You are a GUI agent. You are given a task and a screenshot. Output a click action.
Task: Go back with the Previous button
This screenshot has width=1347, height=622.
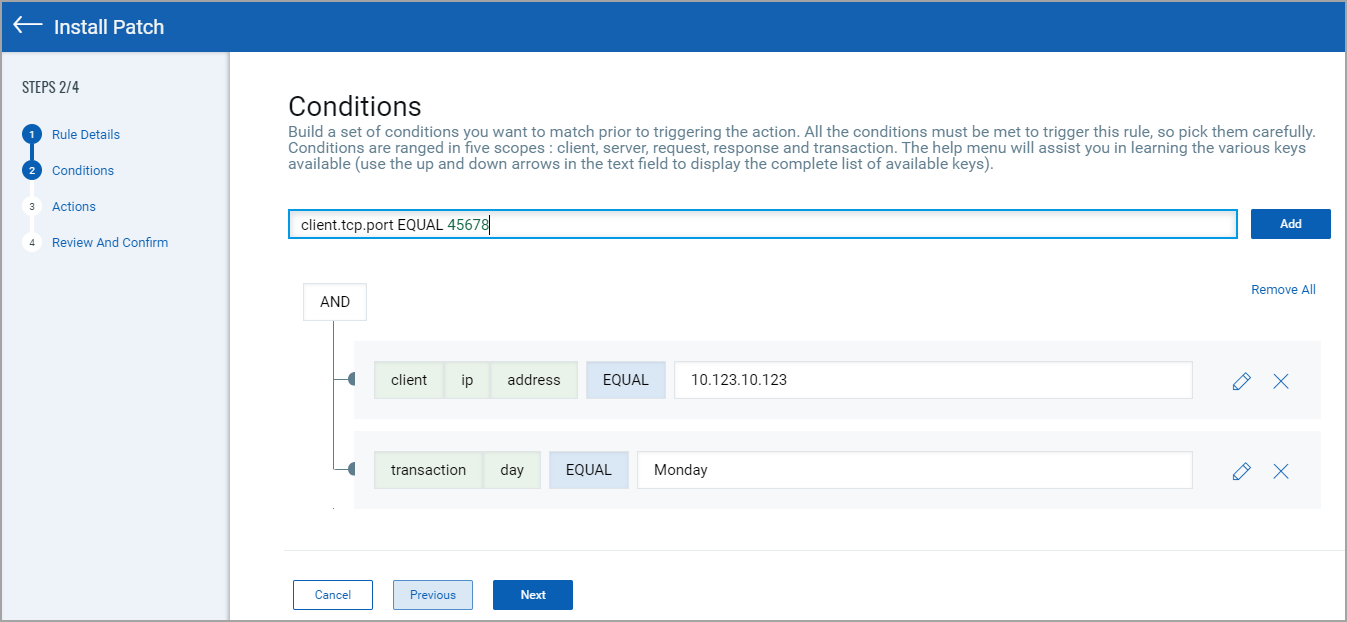pyautogui.click(x=433, y=595)
